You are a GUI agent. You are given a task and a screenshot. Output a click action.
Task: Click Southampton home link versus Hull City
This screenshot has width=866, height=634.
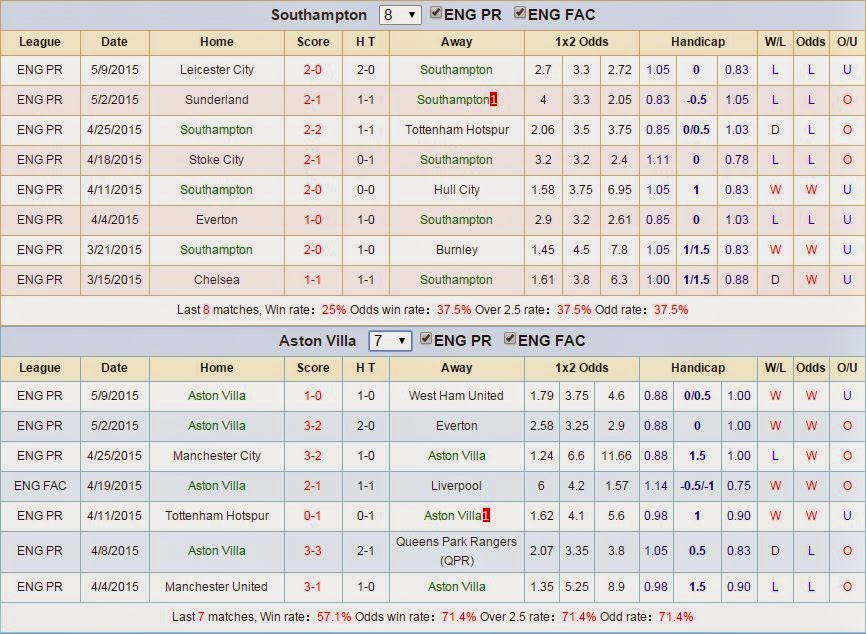[x=216, y=189]
